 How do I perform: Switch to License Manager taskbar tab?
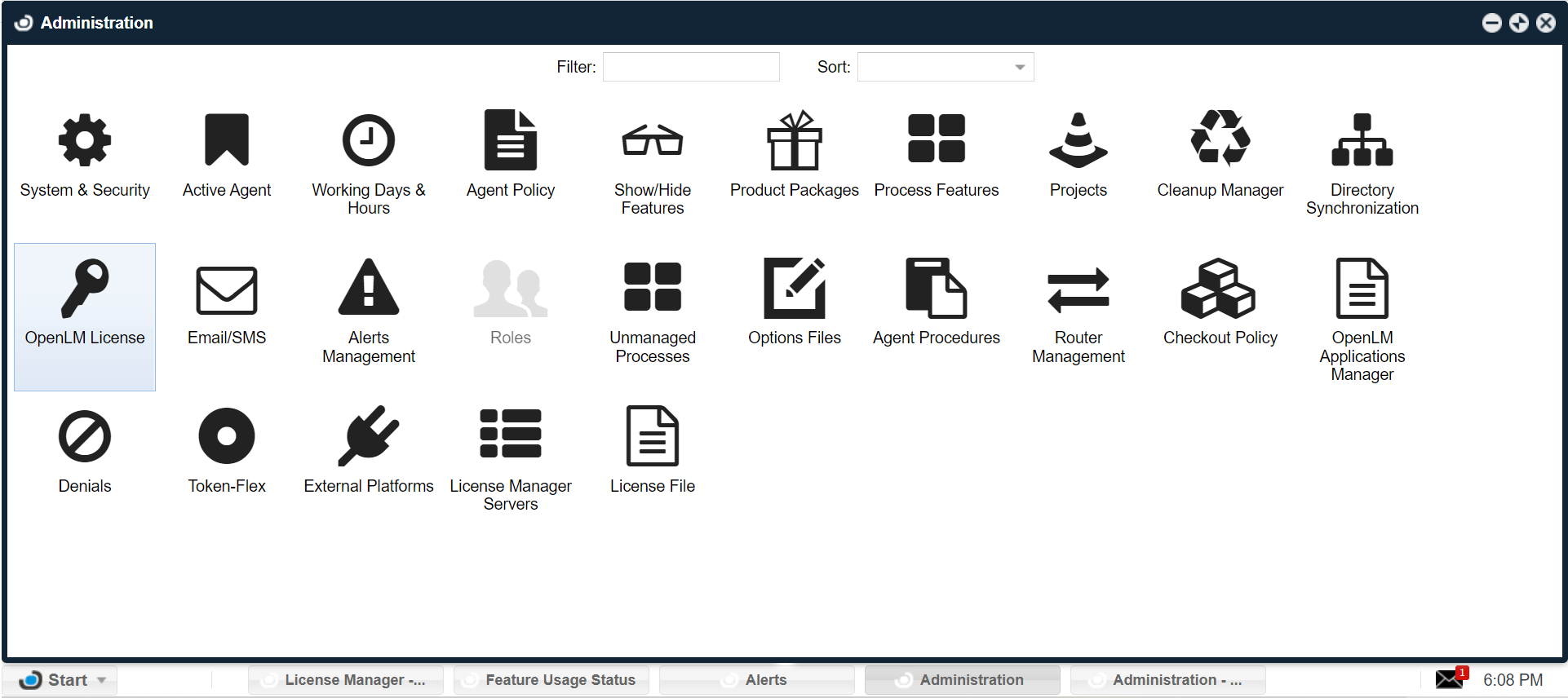click(346, 680)
